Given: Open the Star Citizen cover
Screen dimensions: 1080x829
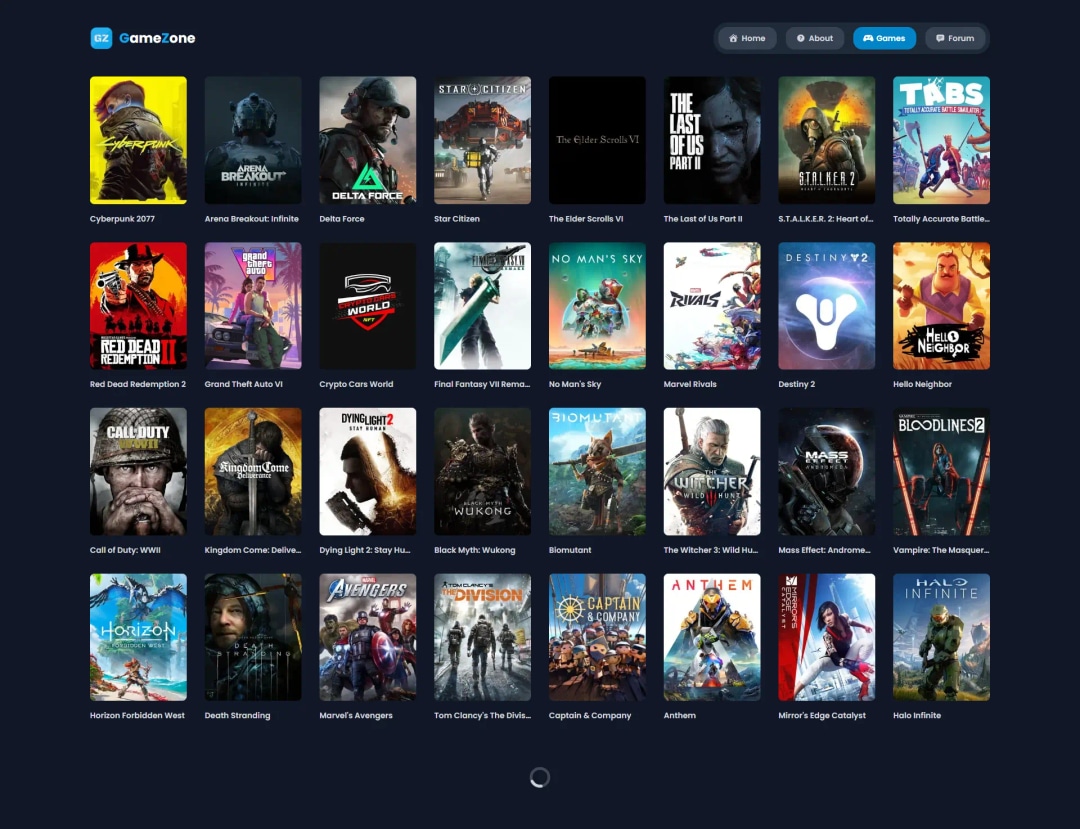Looking at the screenshot, I should click(x=482, y=140).
